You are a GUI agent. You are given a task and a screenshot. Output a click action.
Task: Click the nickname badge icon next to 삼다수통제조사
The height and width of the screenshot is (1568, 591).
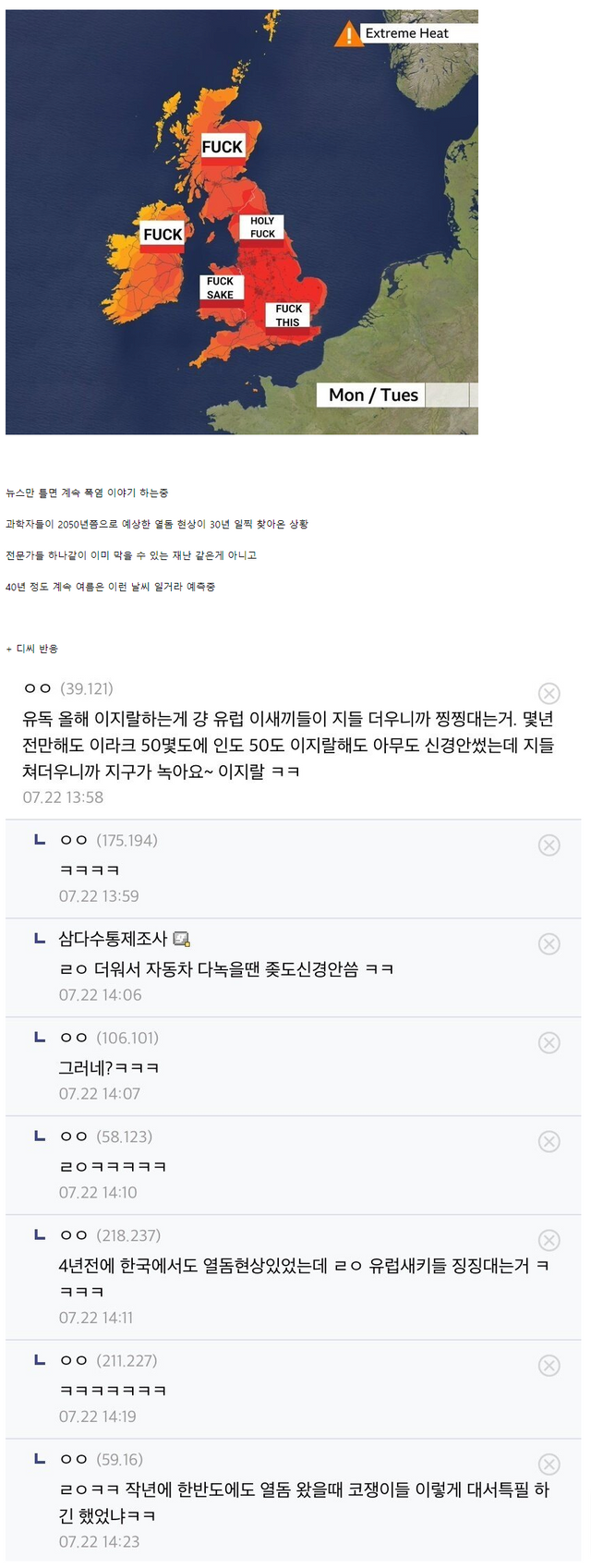(181, 939)
